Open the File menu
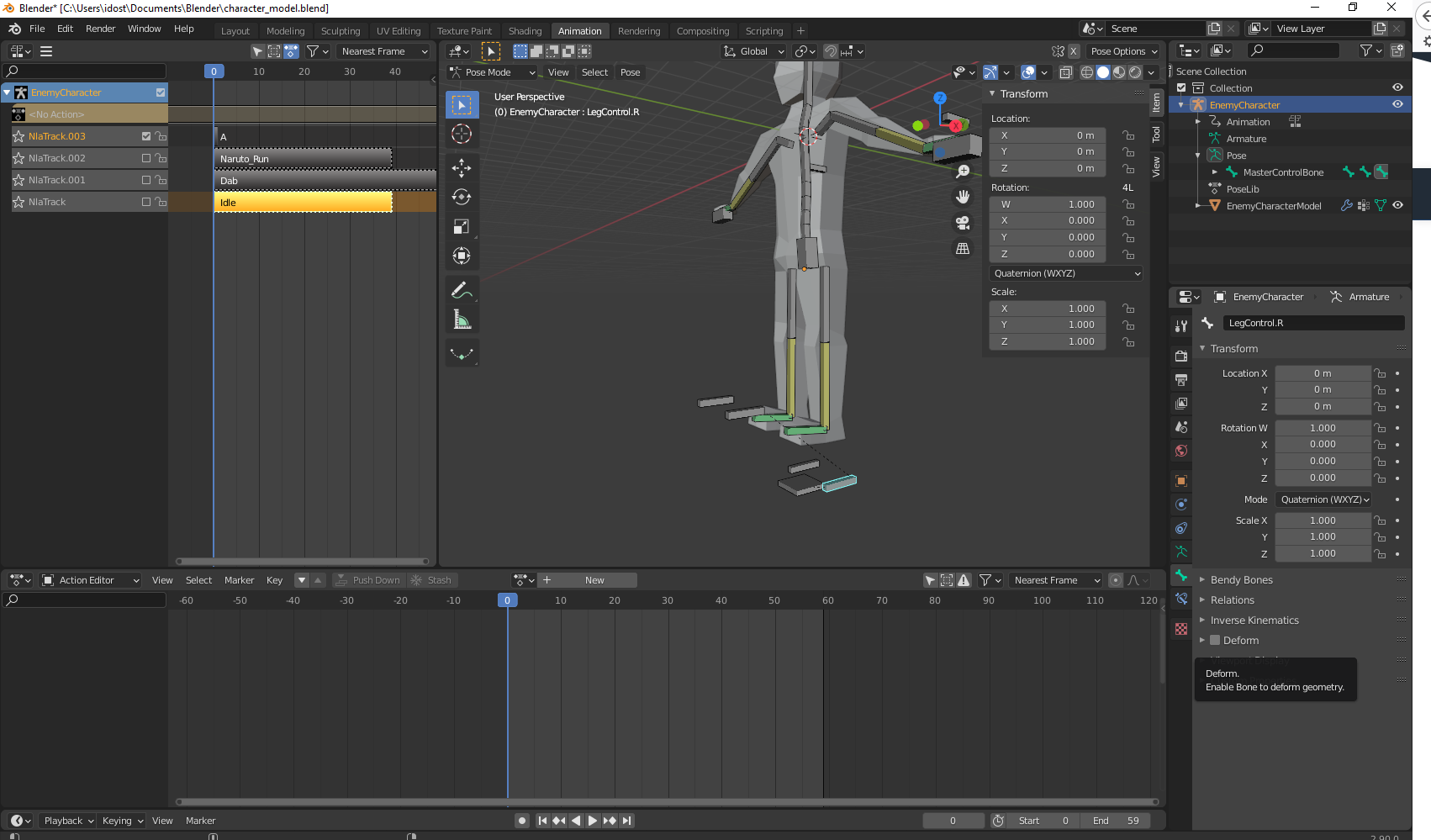The width and height of the screenshot is (1431, 840). coord(37,29)
